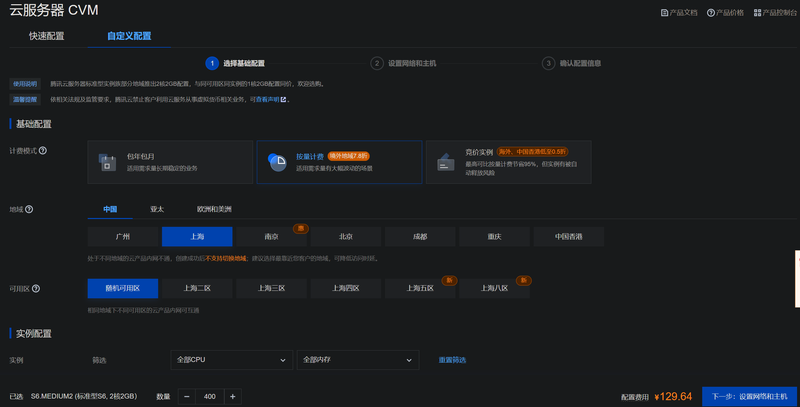Open the 全部内存 filter dropdown
This screenshot has width=800, height=407.
(358, 360)
